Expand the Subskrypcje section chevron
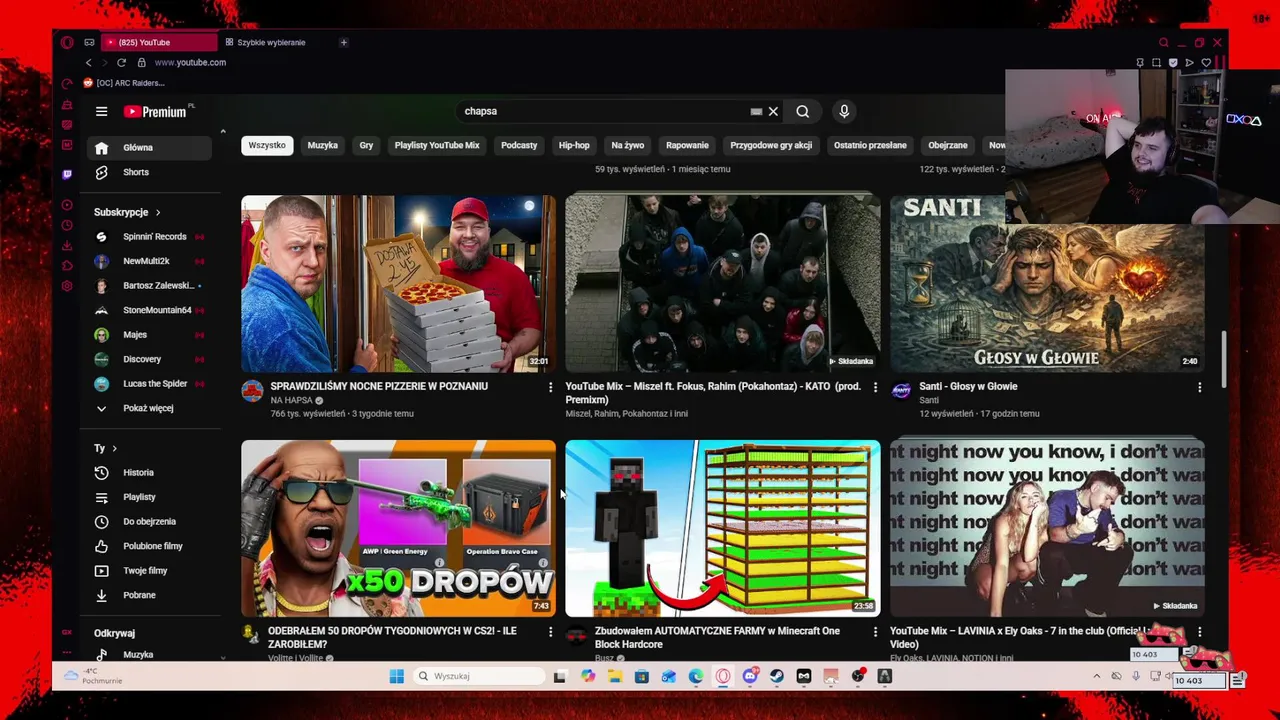 [158, 212]
